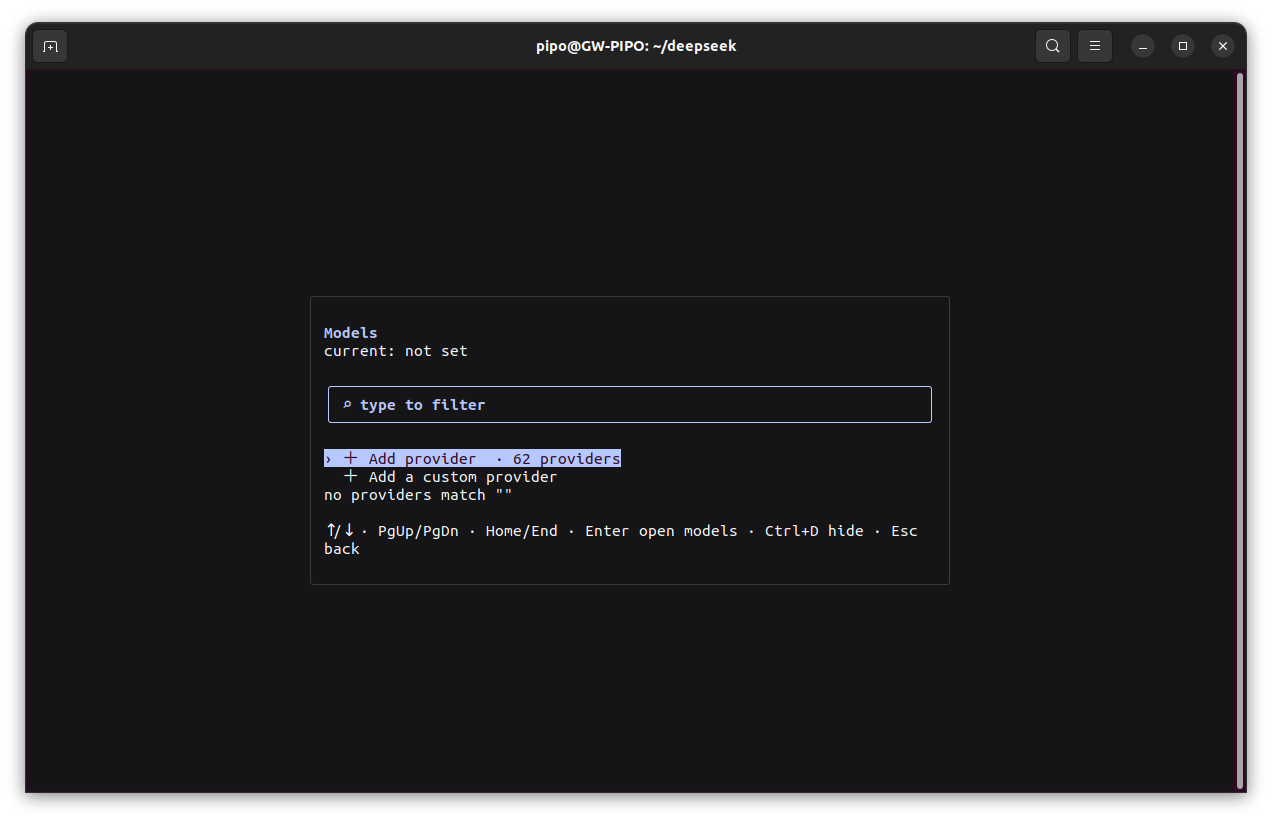
Task: Click the plus icon beside Add provider
Action: pos(351,459)
